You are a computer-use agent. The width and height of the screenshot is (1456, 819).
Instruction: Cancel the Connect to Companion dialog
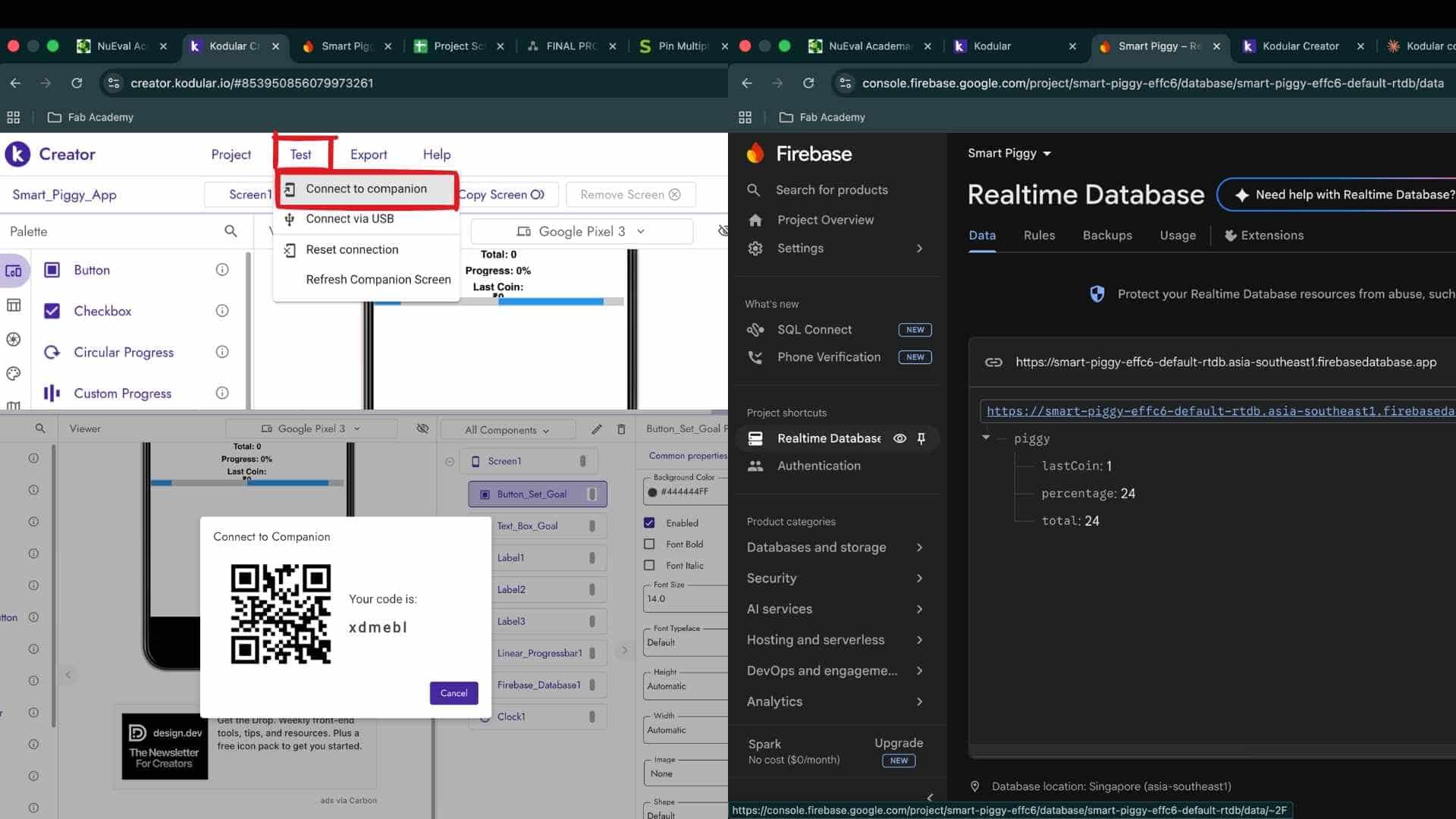tap(453, 693)
